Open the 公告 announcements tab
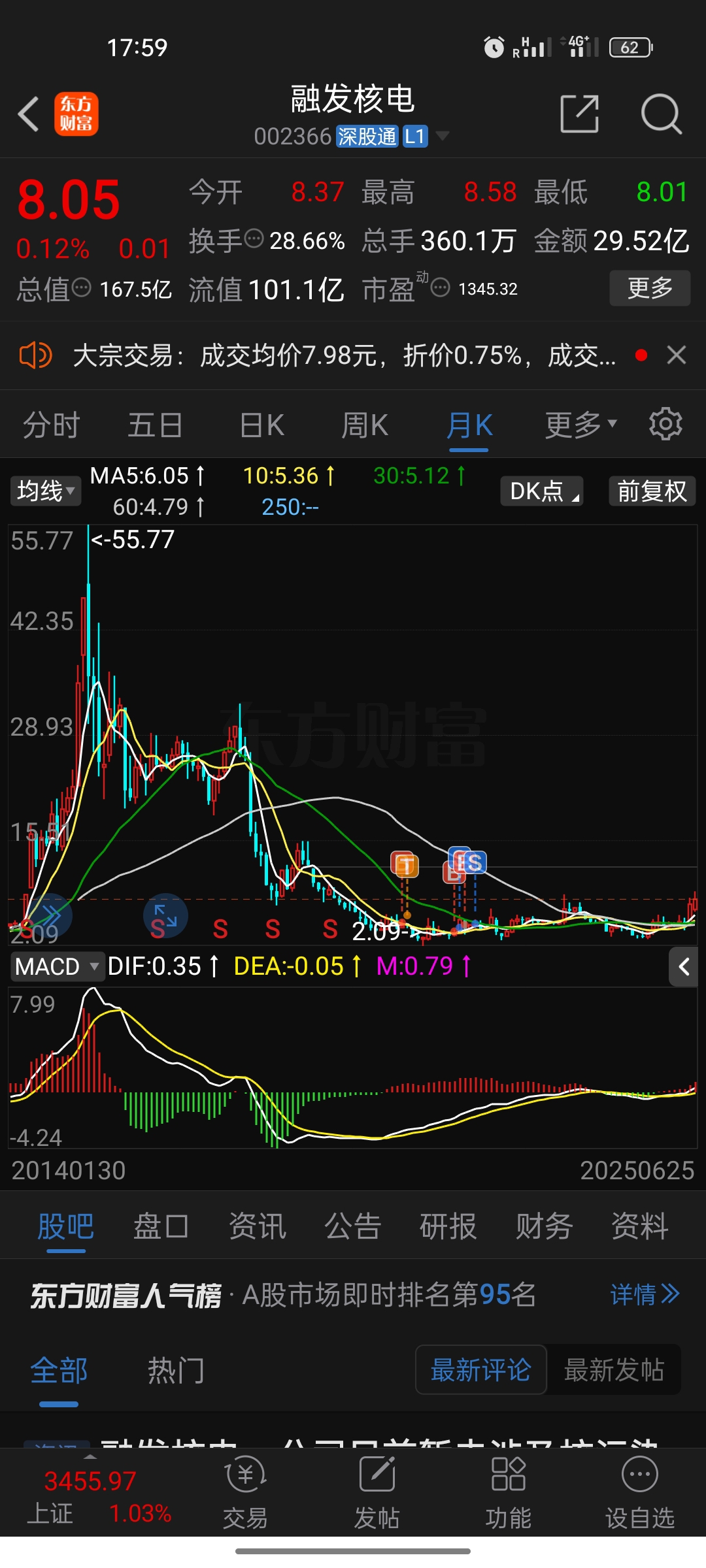 tap(353, 1226)
